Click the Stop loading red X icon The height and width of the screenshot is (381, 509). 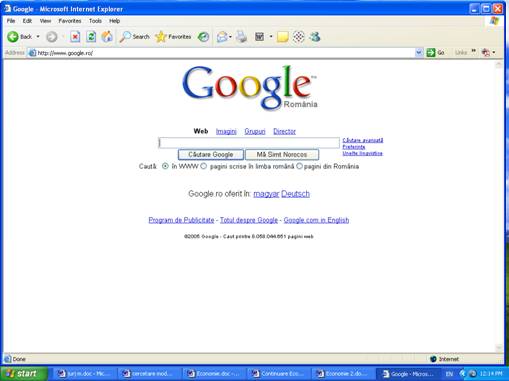tap(75, 37)
